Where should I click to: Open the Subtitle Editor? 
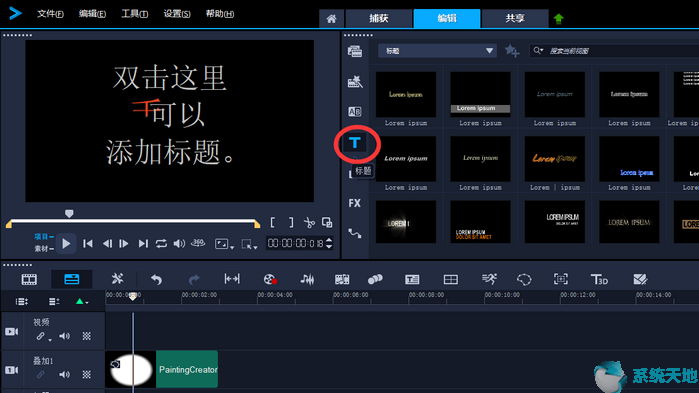[x=412, y=279]
